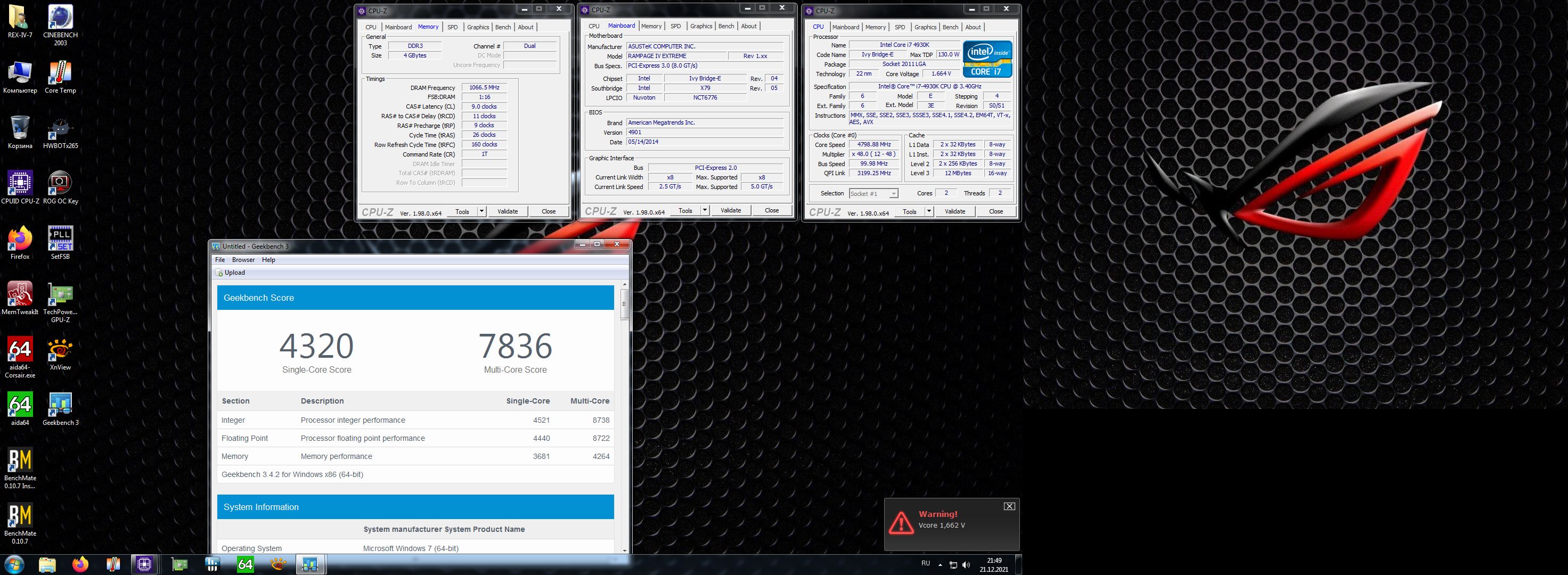Screen dimensions: 1568x575
Task: Click the RAMPAGE IV EXTREME model field
Action: [x=677, y=56]
